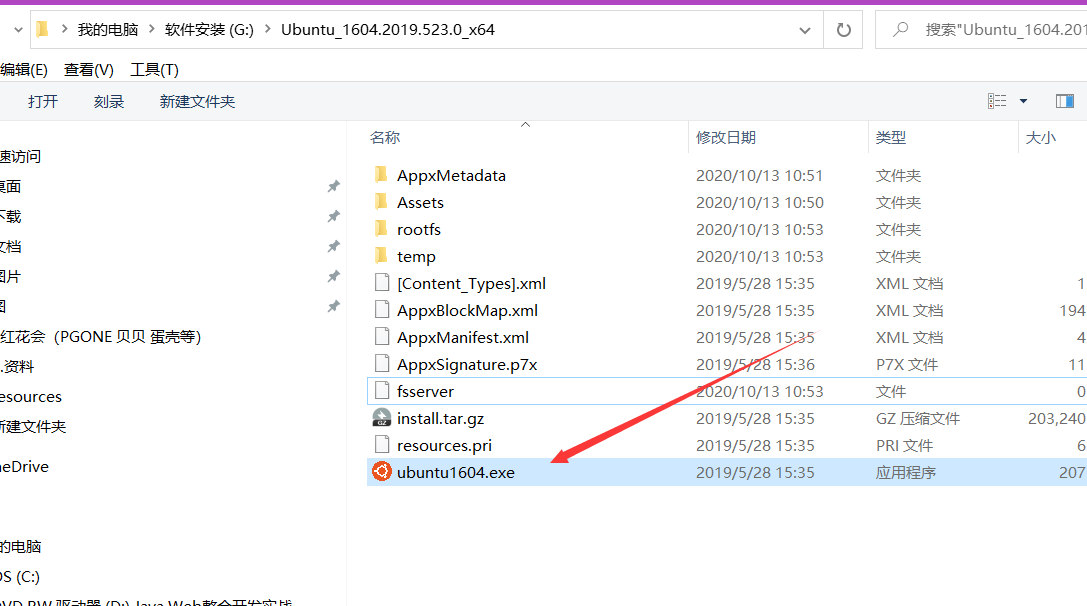Click the P7X 文件 type cell
Image resolution: width=1087 pixels, height=606 pixels.
coord(906,365)
